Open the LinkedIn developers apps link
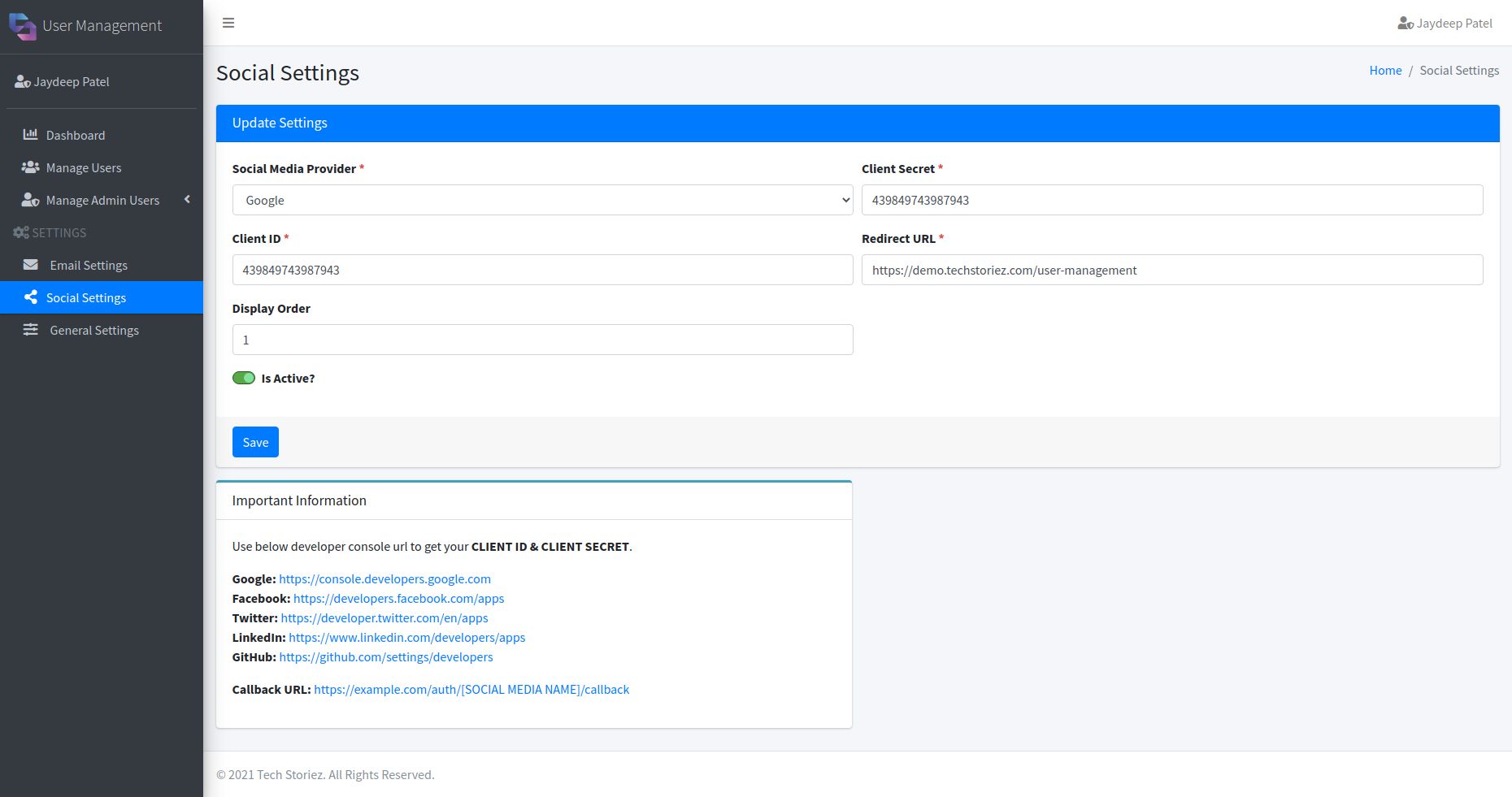The height and width of the screenshot is (797, 1512). coord(407,638)
